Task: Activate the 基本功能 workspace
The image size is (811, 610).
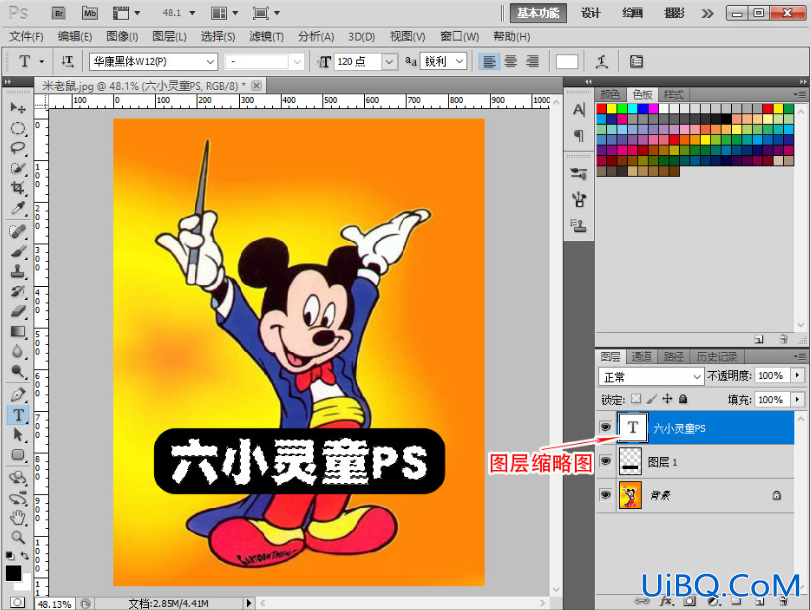Action: pyautogui.click(x=538, y=13)
